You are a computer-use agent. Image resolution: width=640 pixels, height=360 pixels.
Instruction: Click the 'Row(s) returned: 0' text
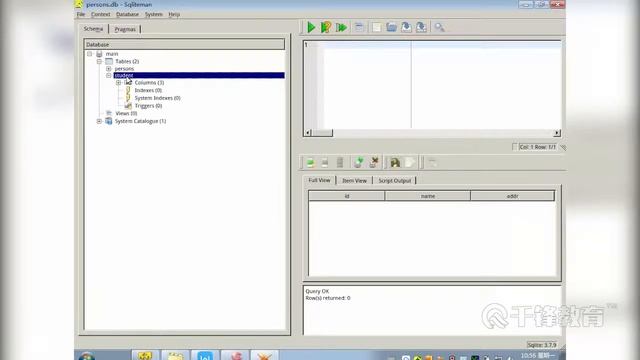pyautogui.click(x=328, y=298)
